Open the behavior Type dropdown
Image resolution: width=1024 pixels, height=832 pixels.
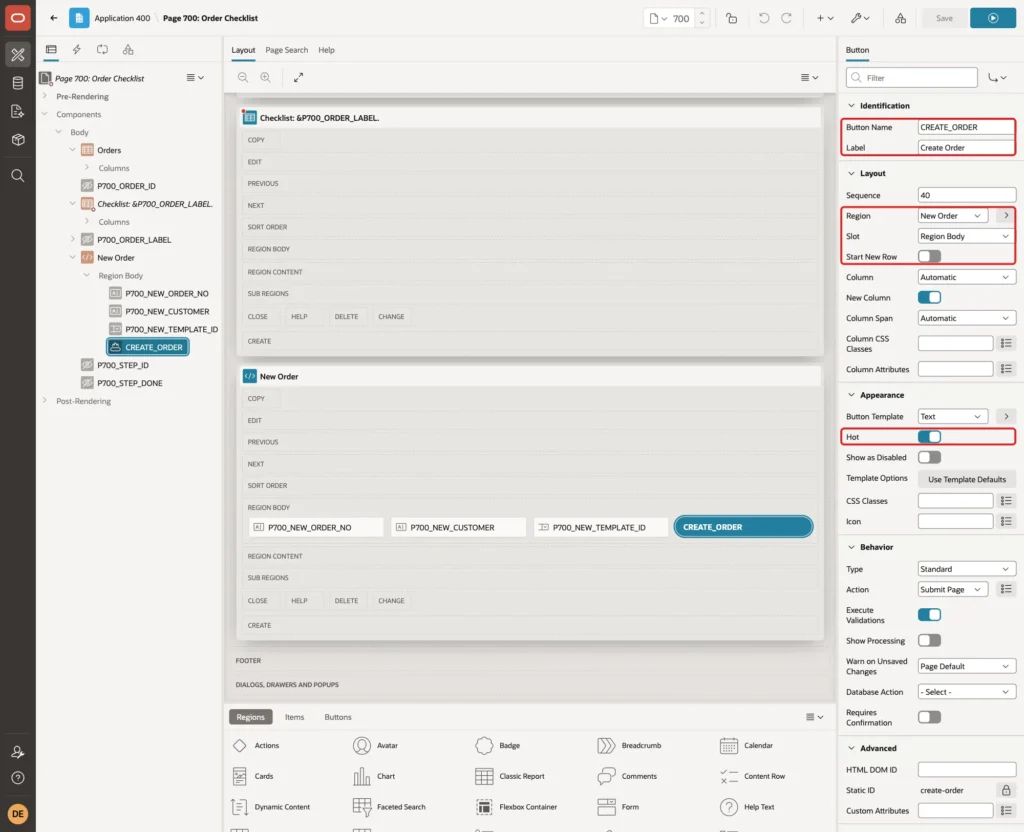[967, 569]
